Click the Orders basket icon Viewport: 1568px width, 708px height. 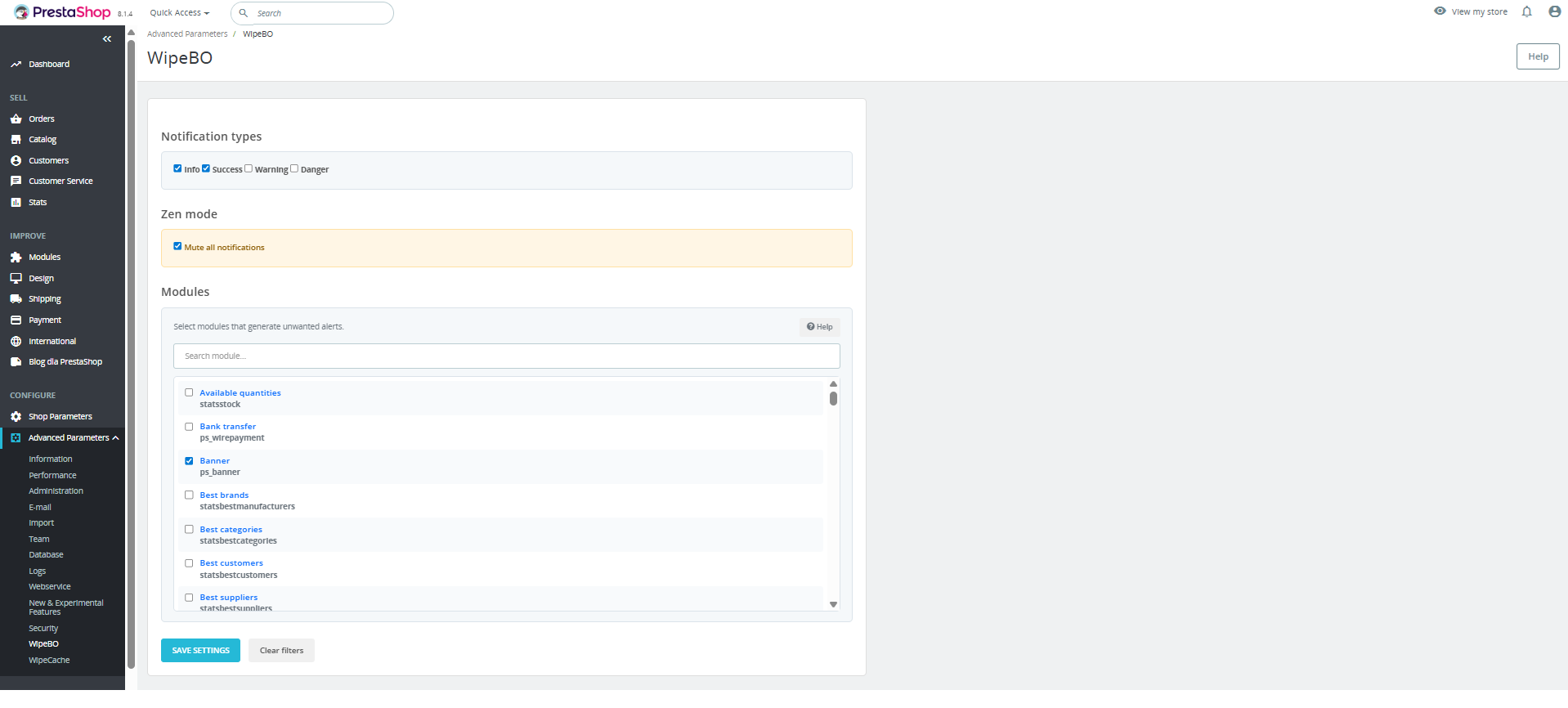pos(16,119)
